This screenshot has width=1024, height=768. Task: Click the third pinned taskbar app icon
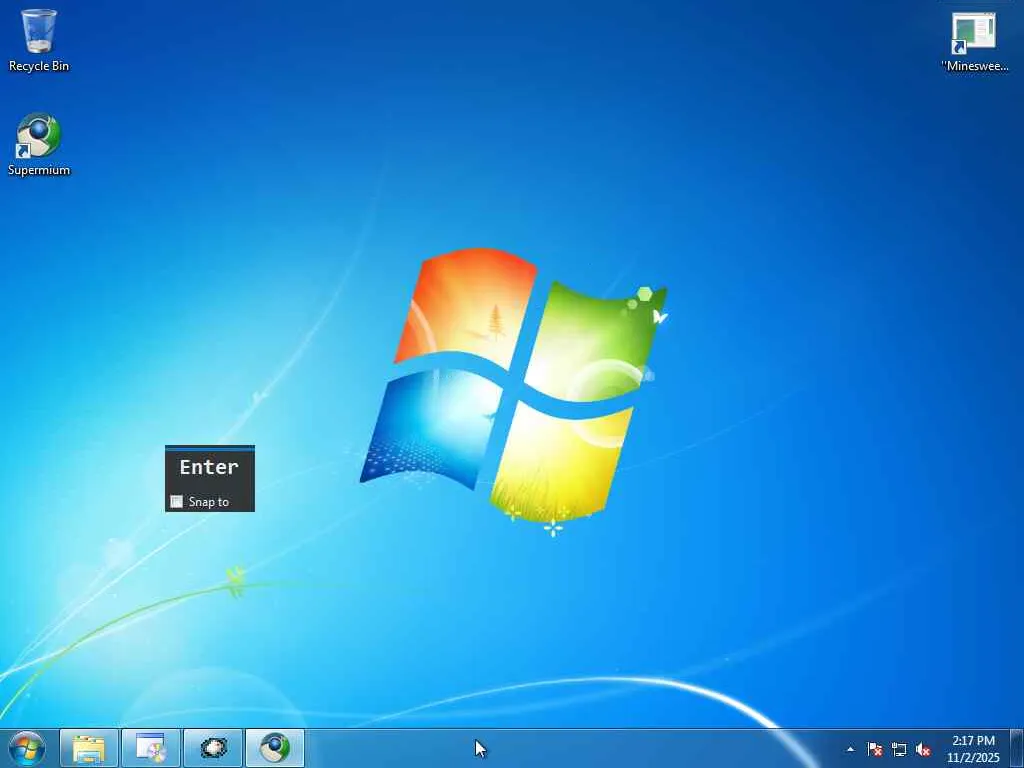213,748
